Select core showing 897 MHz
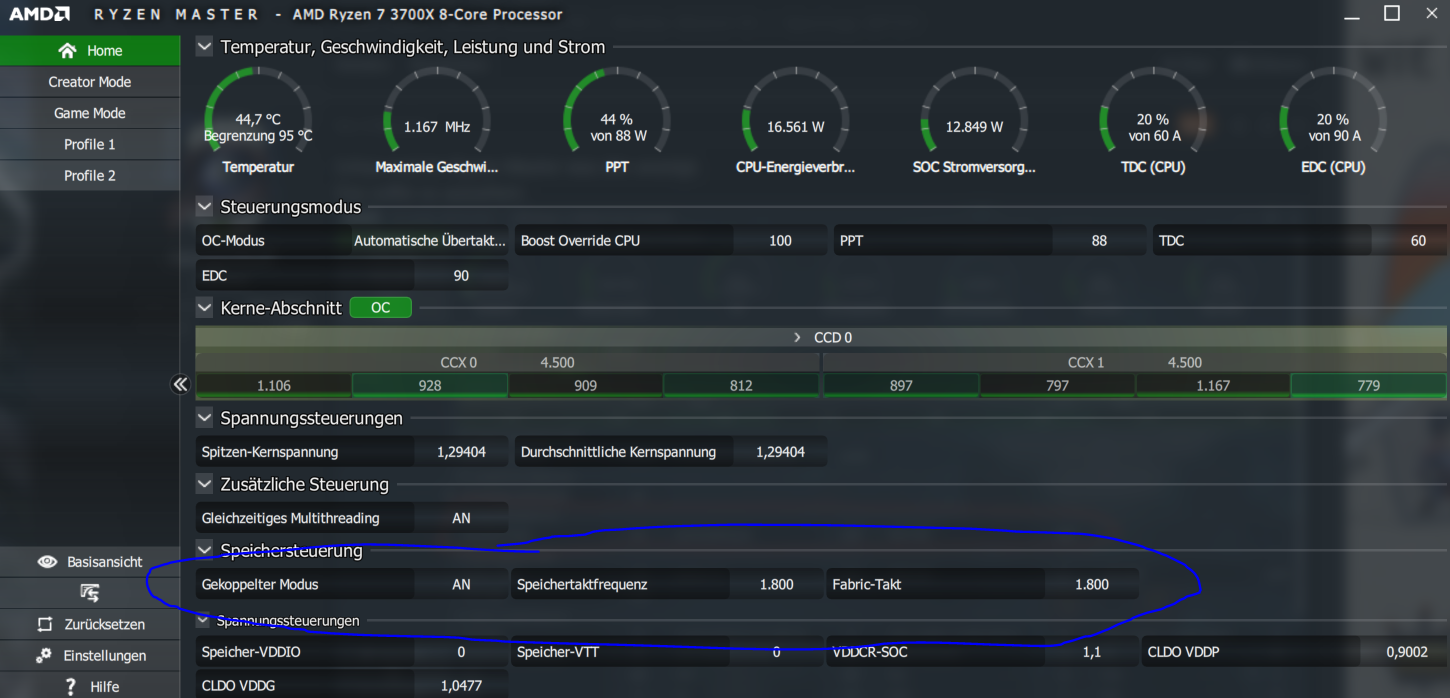The width and height of the screenshot is (1450, 698). (901, 385)
